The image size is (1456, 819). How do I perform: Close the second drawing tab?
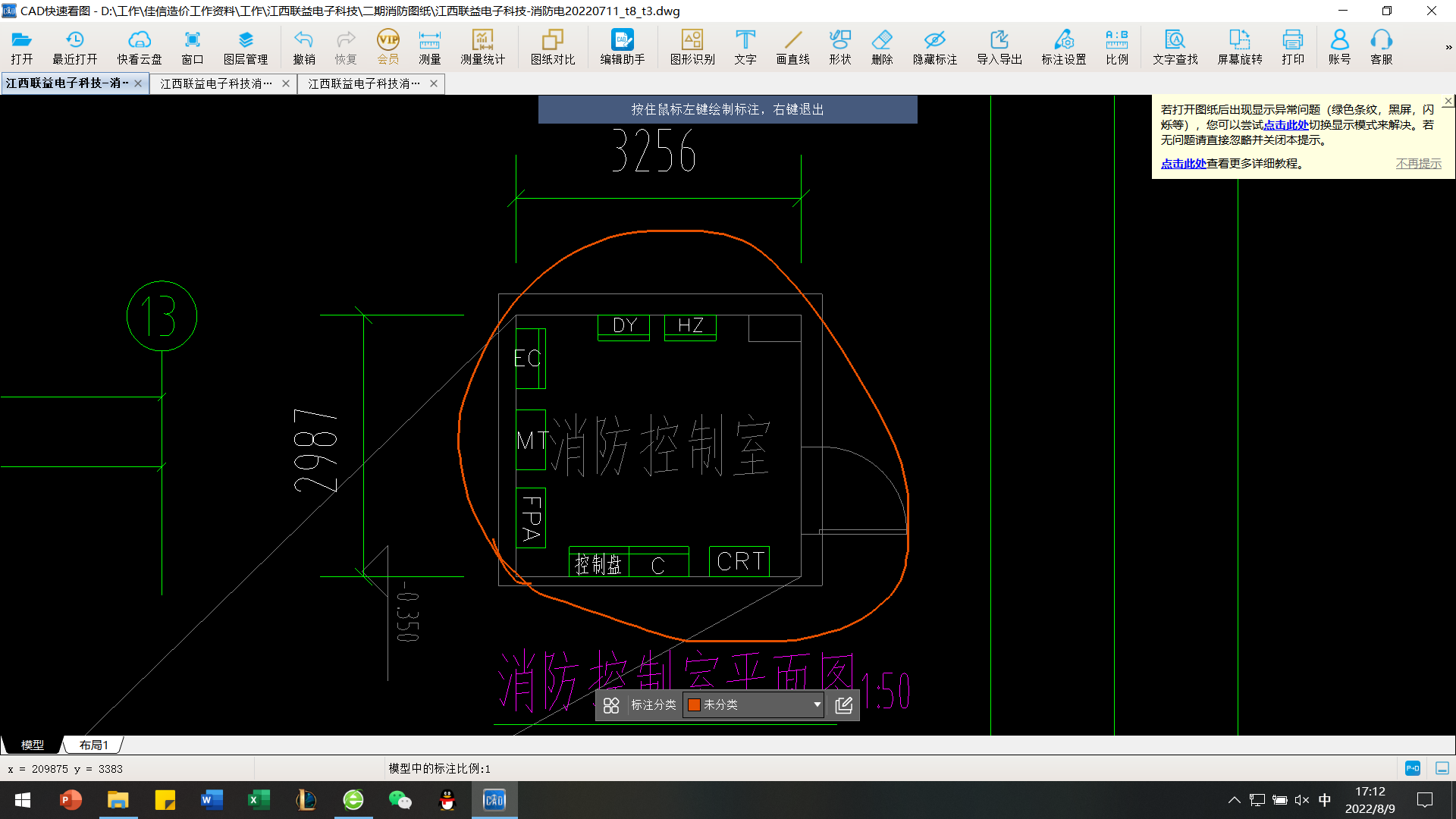point(286,83)
